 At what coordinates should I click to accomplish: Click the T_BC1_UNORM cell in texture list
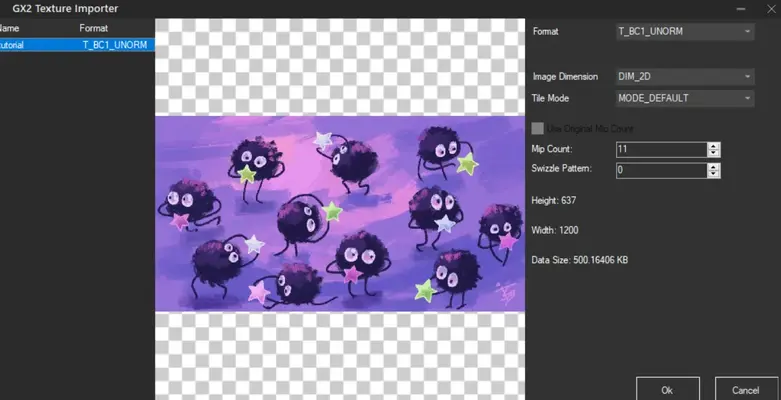(x=115, y=45)
